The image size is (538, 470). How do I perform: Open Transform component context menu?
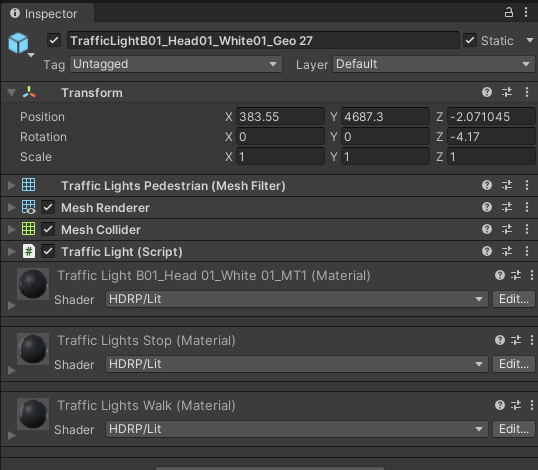click(527, 92)
